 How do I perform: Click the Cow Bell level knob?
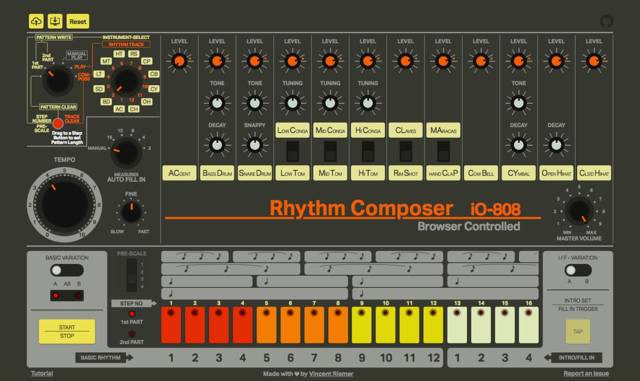pos(481,61)
